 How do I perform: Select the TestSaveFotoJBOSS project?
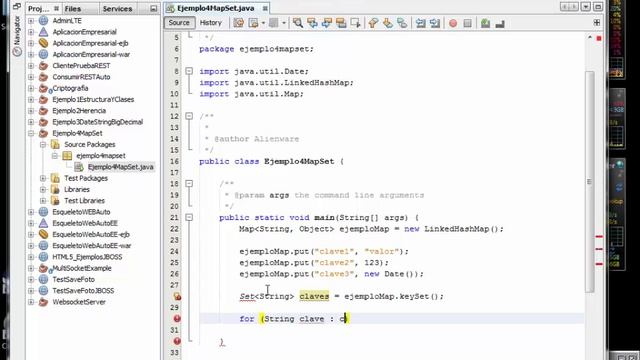[83, 291]
